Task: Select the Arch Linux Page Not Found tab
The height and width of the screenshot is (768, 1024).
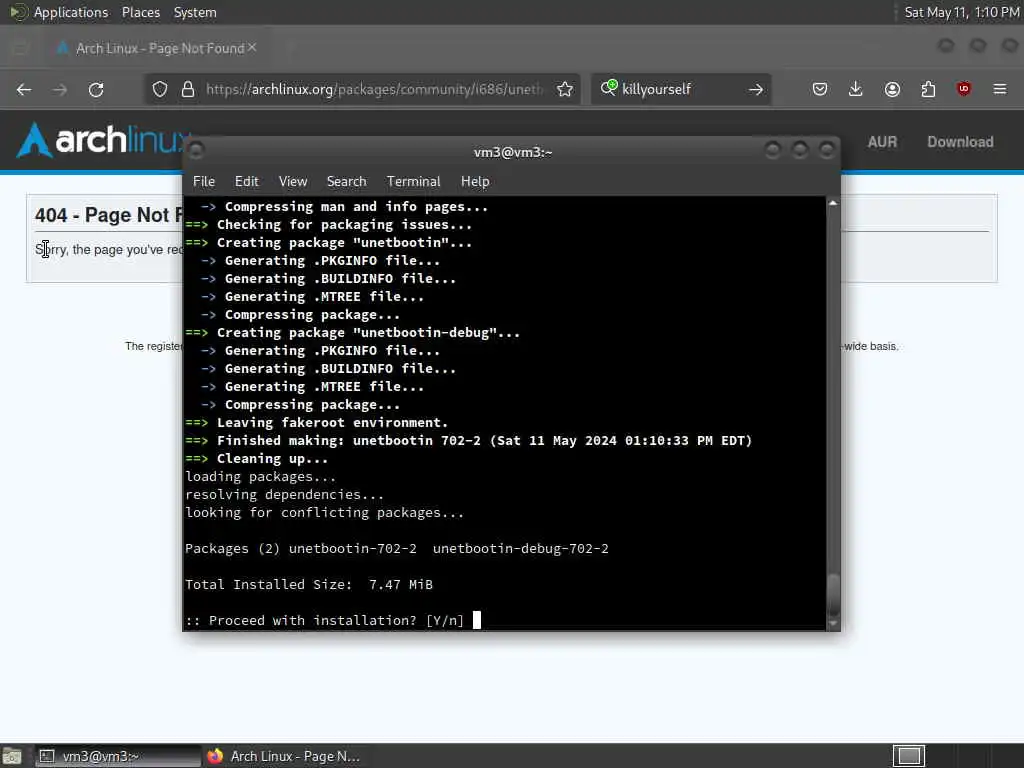Action: coord(157,48)
